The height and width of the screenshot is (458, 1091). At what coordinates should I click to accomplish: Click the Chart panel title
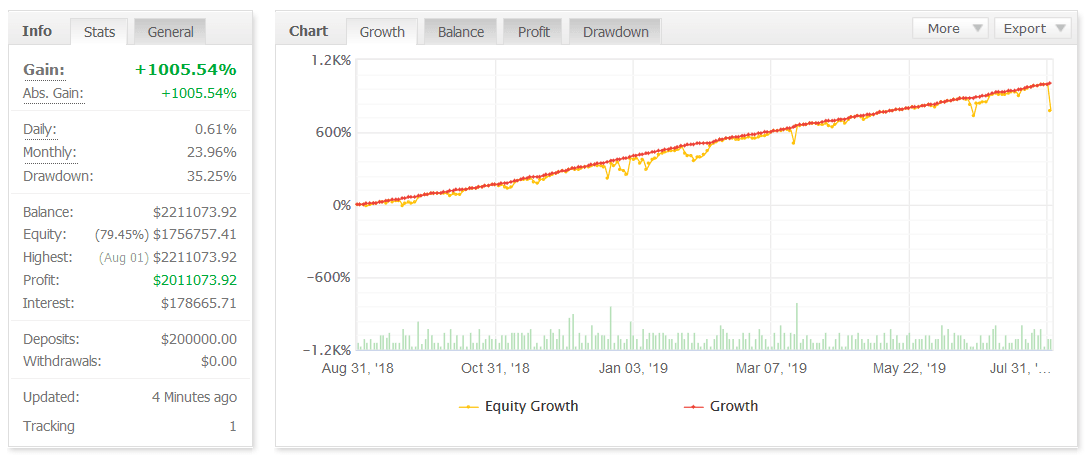308,31
